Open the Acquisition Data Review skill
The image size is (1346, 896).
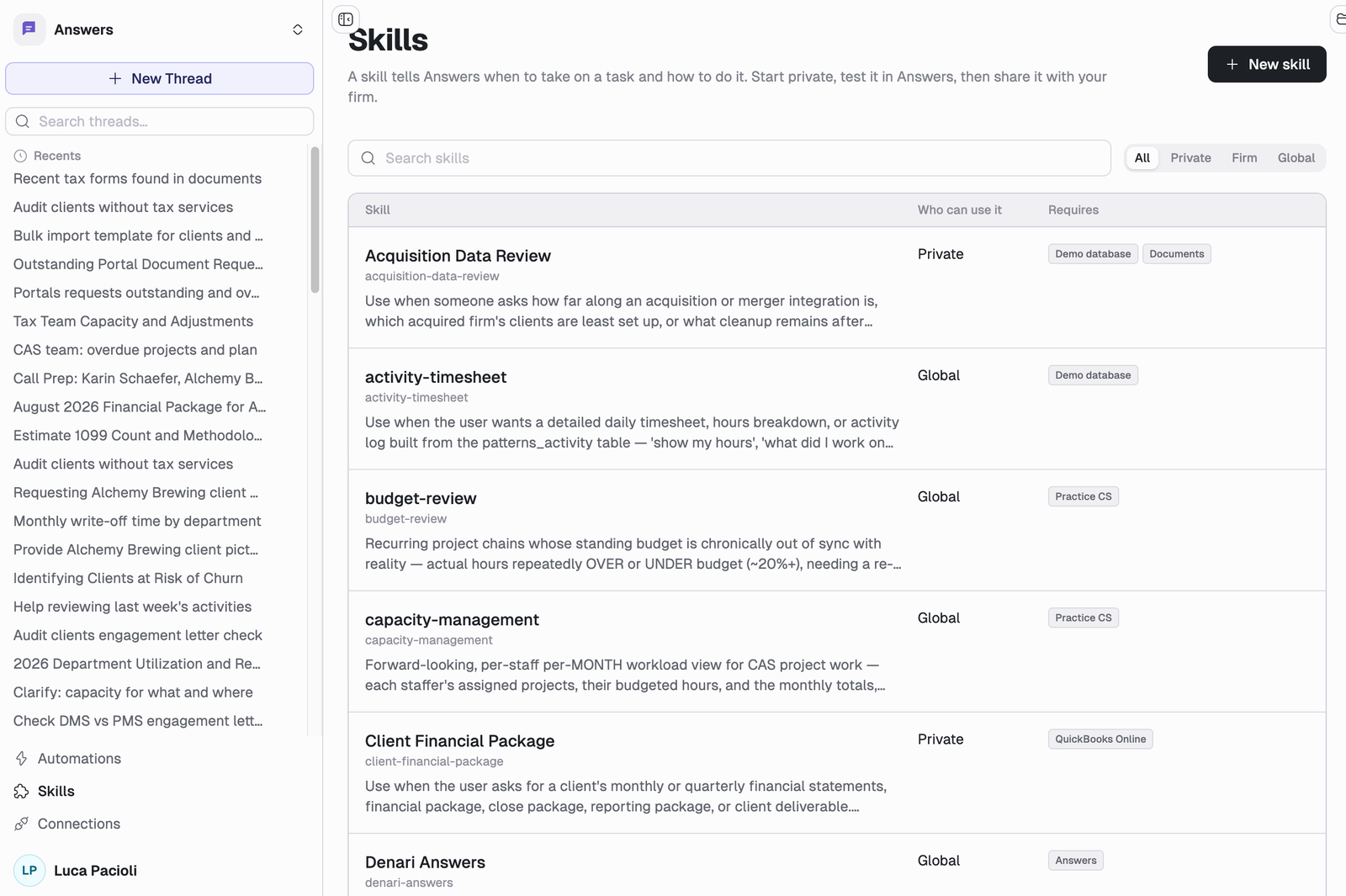458,256
